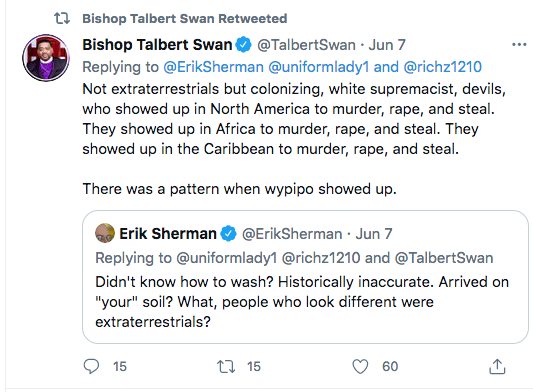Click the top Retweeted arrows icon
Viewport: 533px width, 392px height.
[x=62, y=18]
